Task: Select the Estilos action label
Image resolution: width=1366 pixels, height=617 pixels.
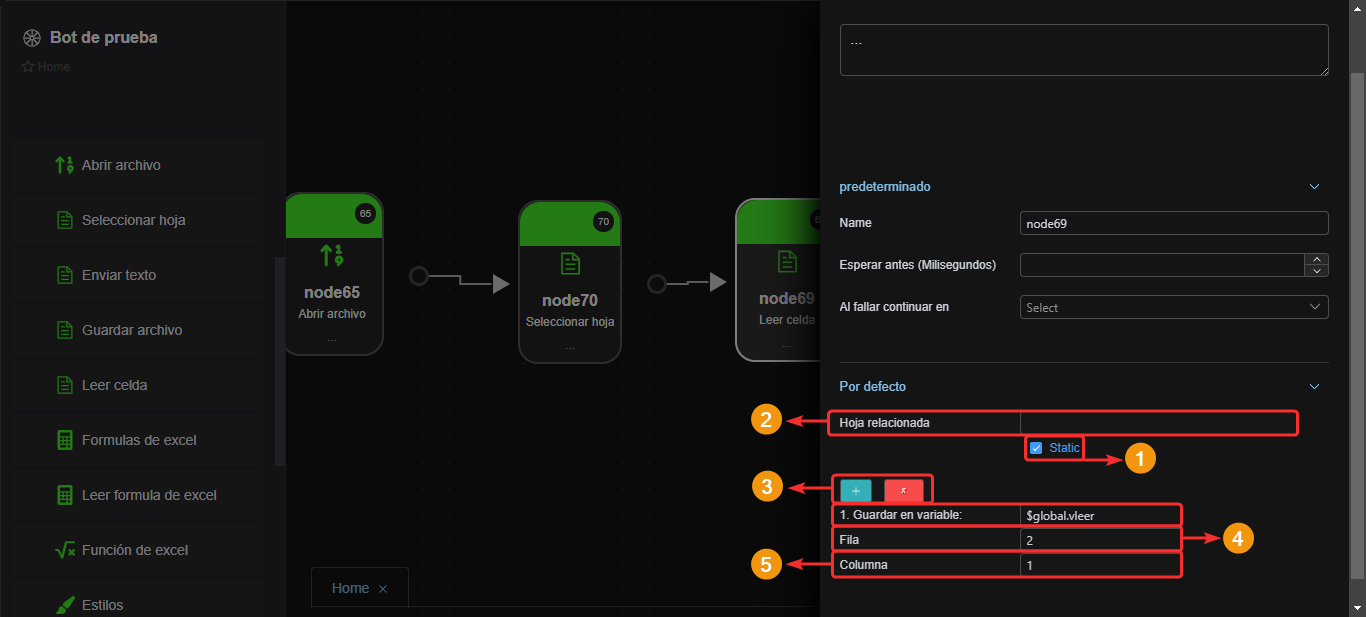Action: click(x=103, y=605)
